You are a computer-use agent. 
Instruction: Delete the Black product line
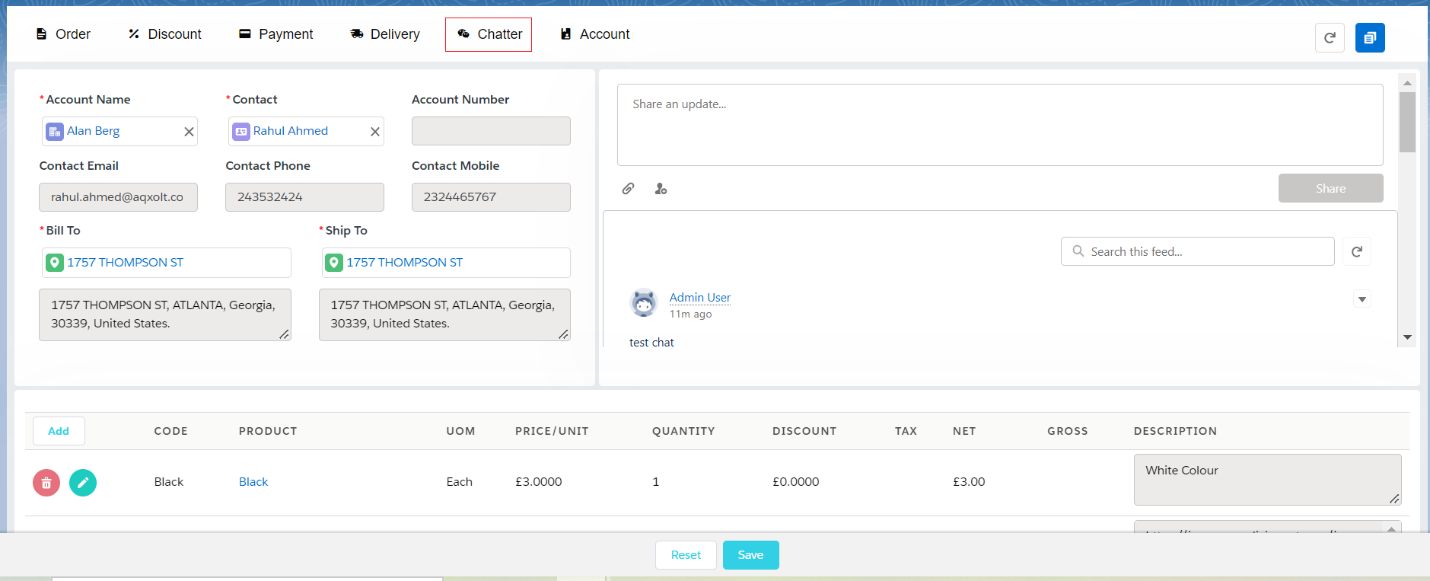[x=46, y=483]
